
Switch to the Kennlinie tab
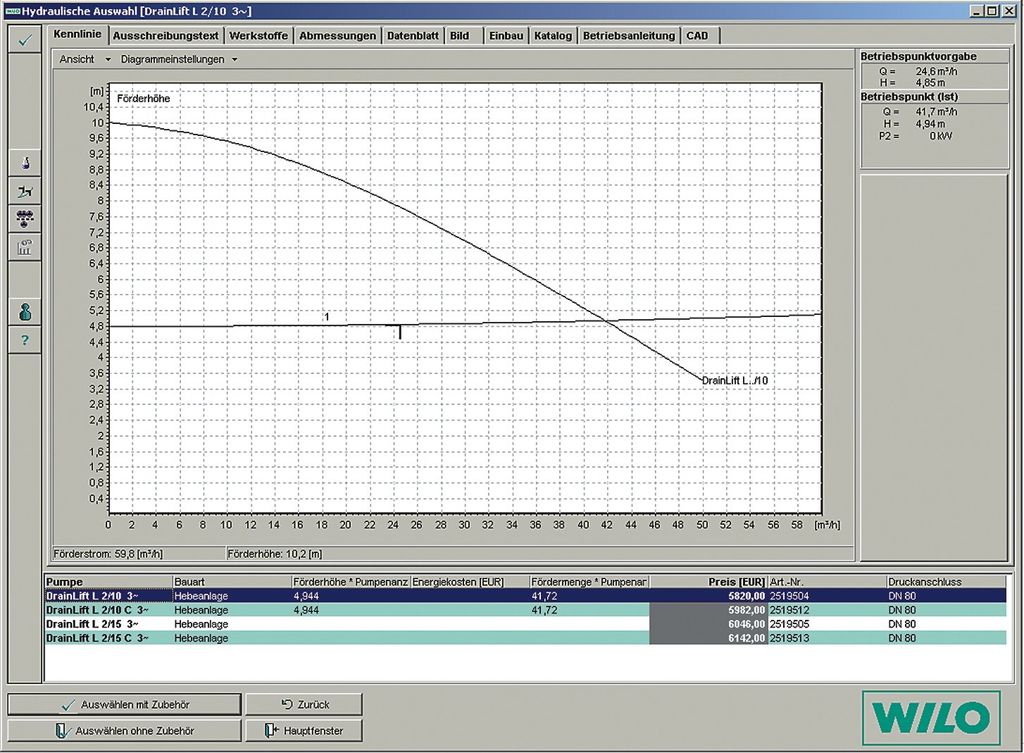pyautogui.click(x=78, y=34)
